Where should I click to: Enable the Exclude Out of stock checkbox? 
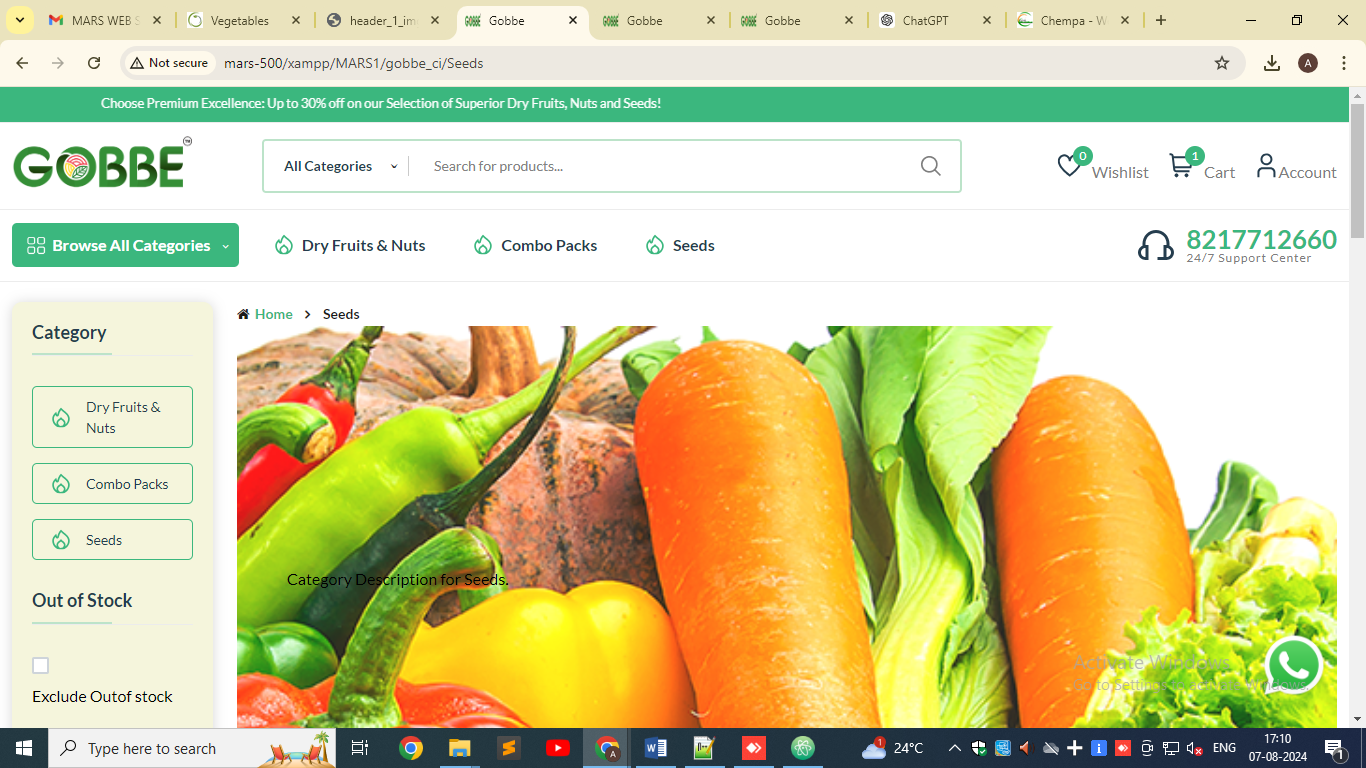pos(41,666)
